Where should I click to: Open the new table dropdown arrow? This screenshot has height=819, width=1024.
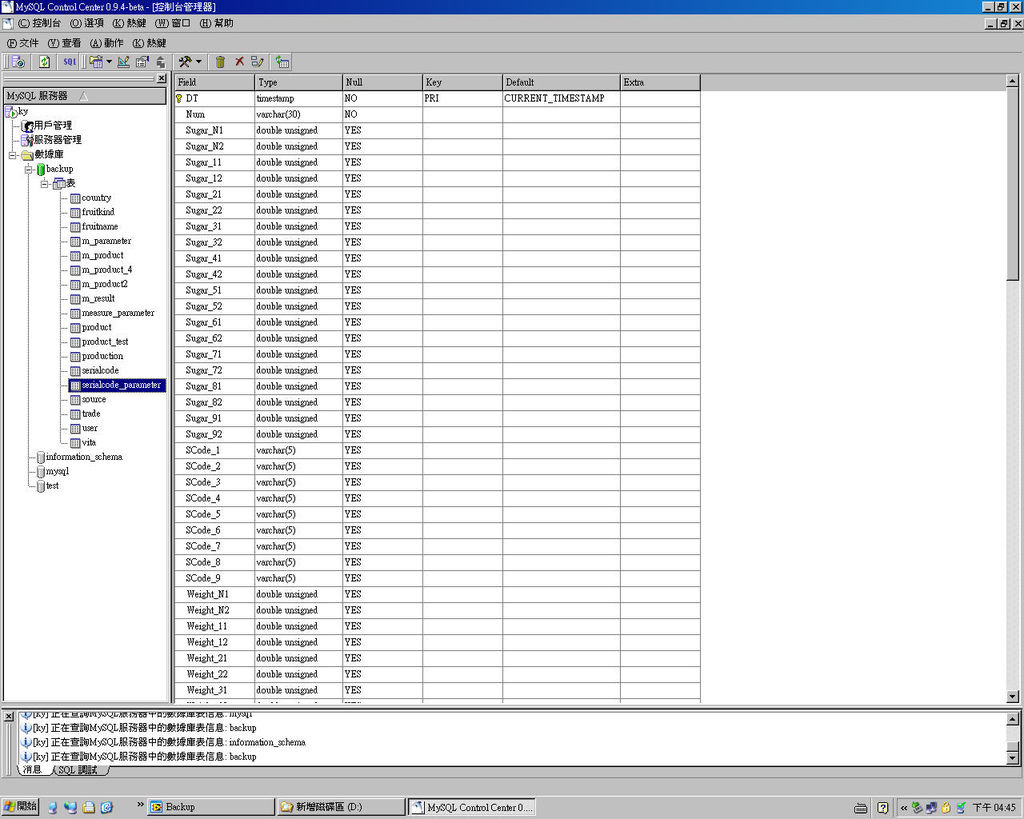coord(108,62)
